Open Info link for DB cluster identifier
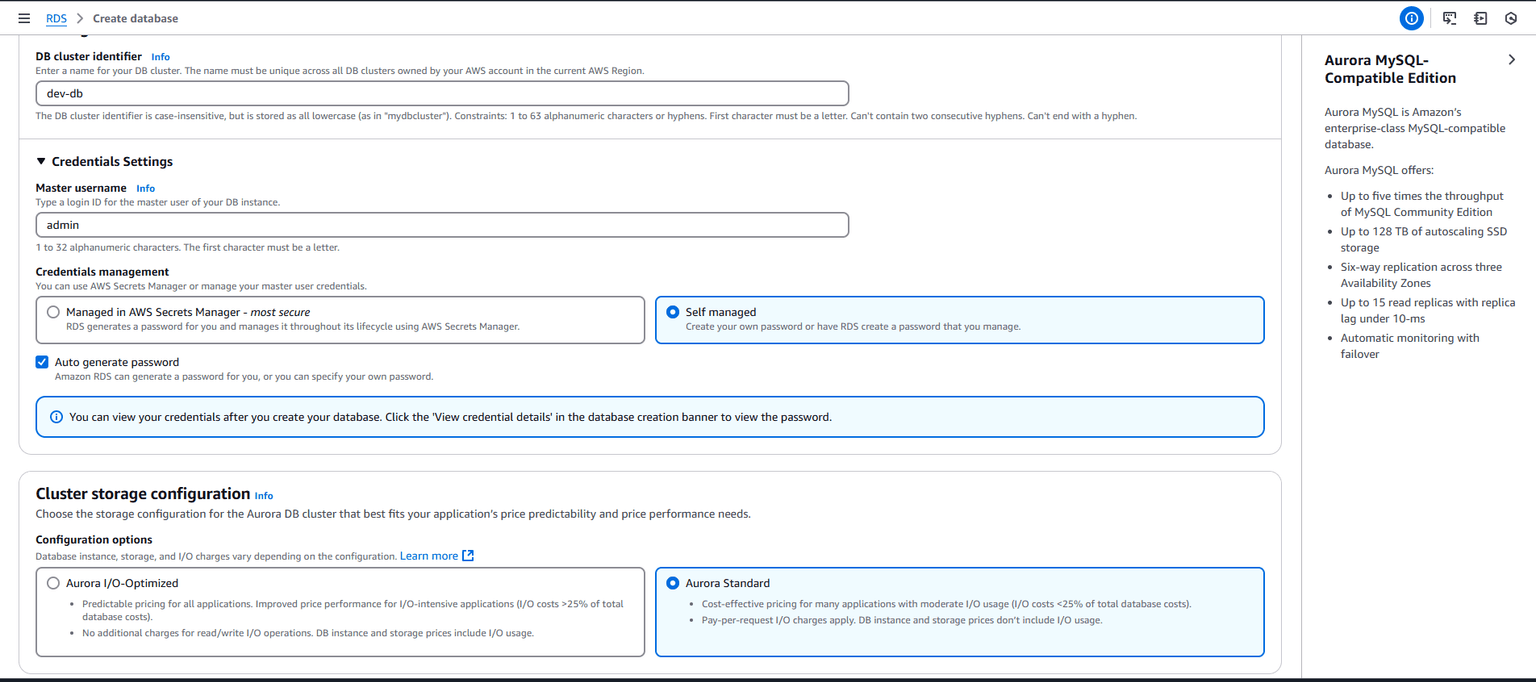Image resolution: width=1536 pixels, height=682 pixels. 160,57
